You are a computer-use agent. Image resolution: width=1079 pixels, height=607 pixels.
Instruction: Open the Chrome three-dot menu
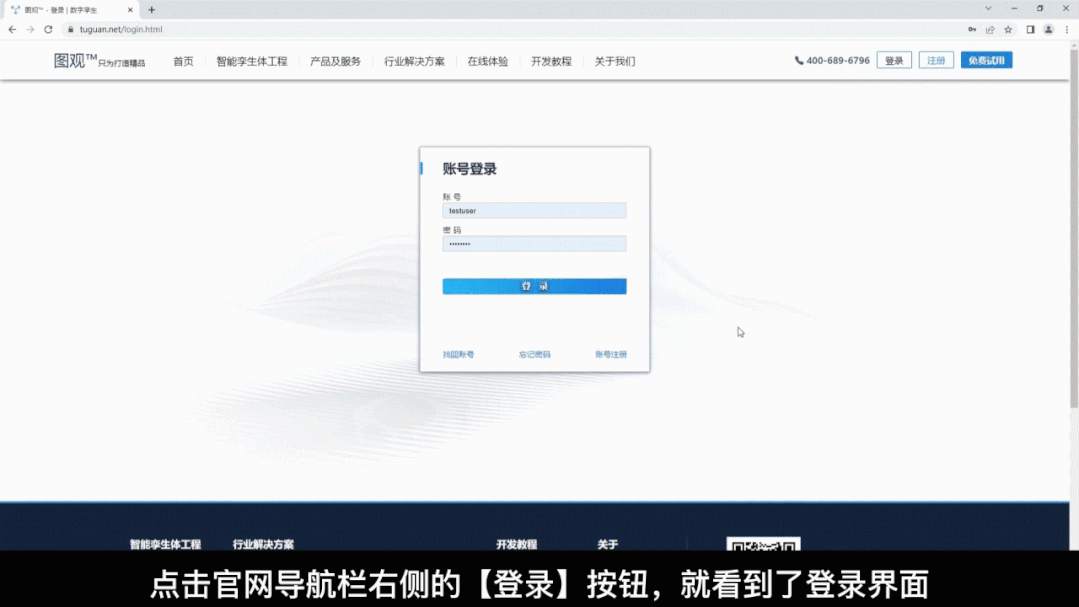(1066, 30)
